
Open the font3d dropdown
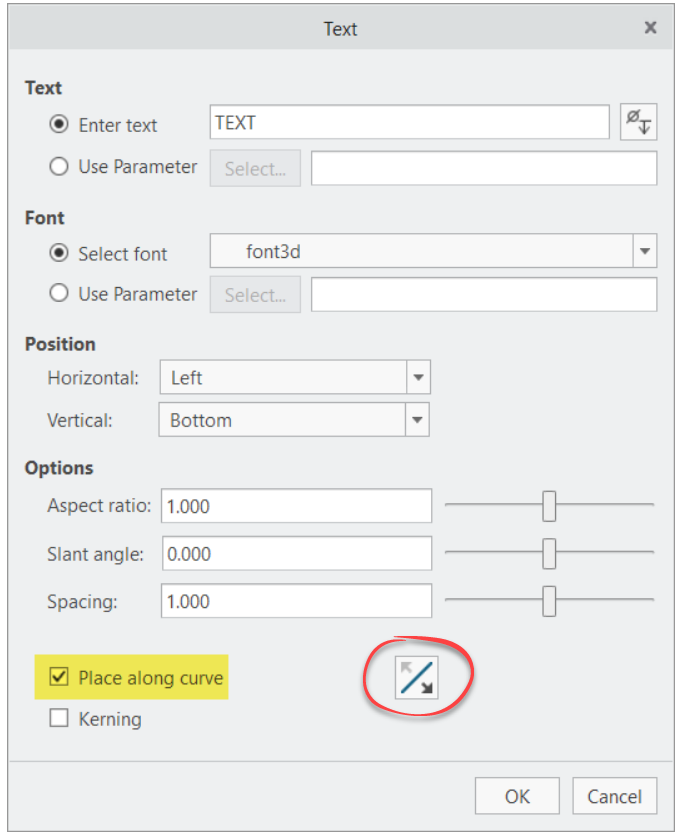click(x=645, y=251)
